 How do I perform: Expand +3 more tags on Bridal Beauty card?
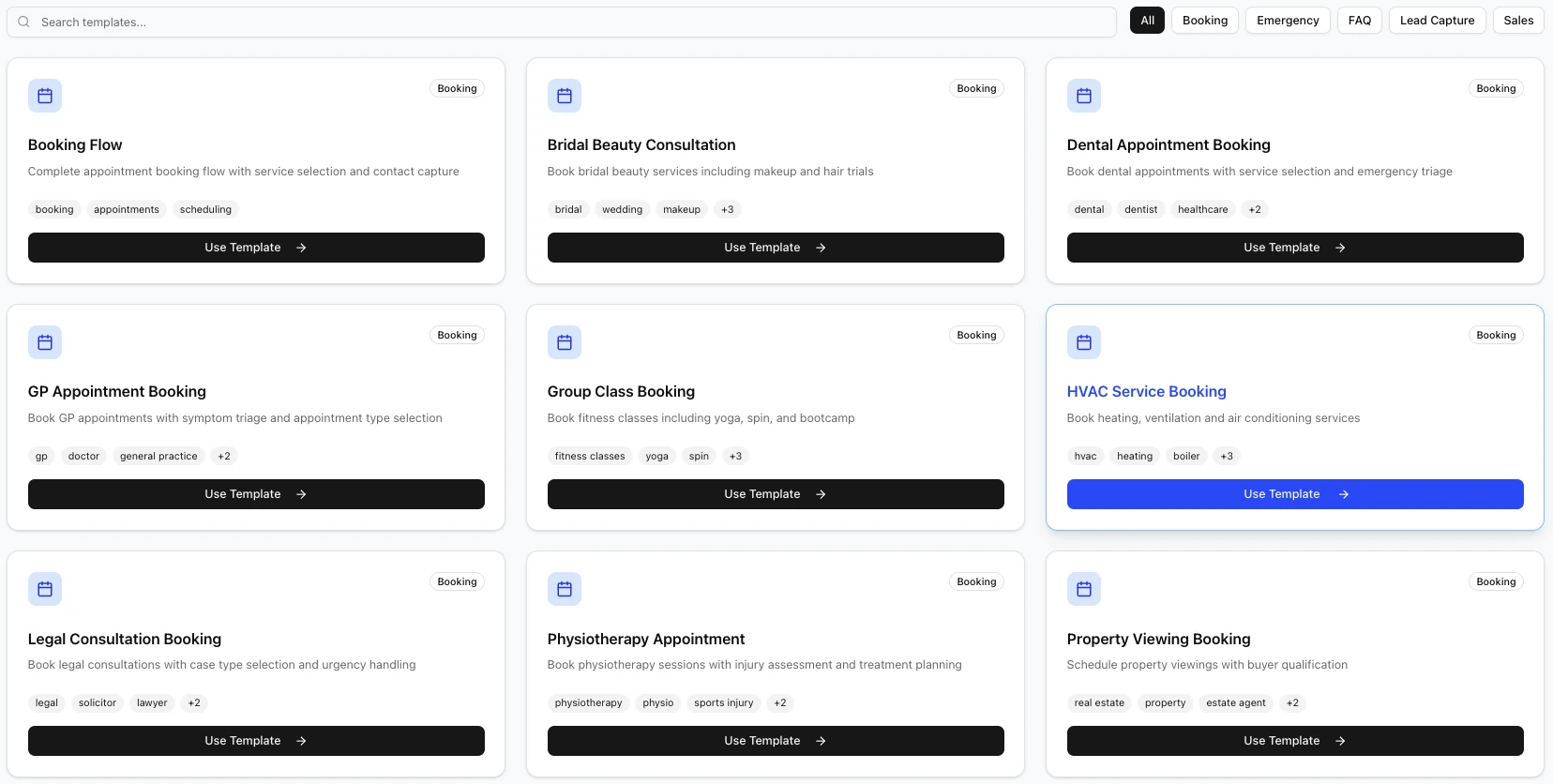[x=728, y=209]
